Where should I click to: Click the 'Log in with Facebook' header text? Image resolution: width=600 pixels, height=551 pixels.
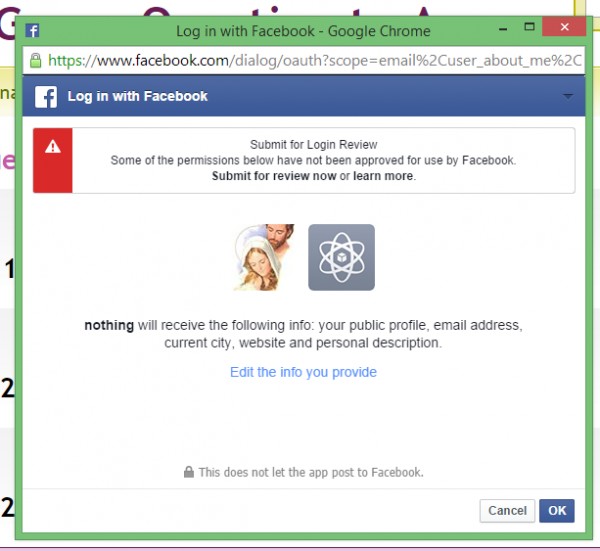point(138,97)
